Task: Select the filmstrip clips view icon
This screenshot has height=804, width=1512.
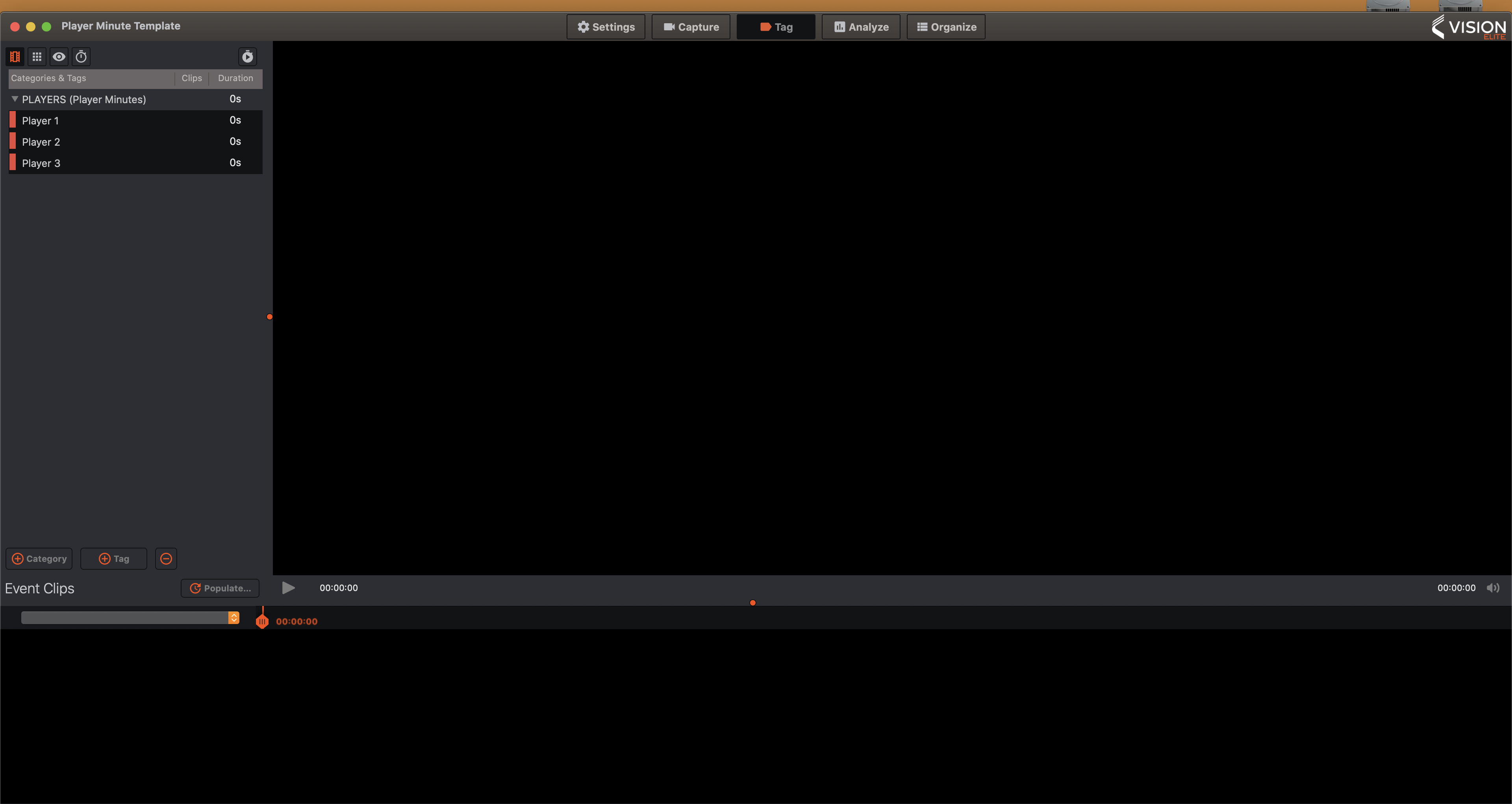Action: point(15,57)
